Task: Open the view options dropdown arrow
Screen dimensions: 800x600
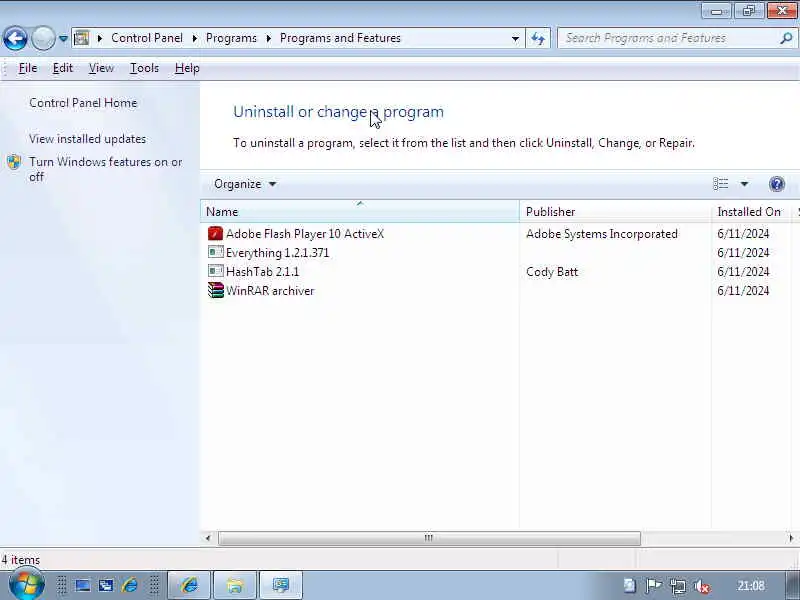Action: coord(744,184)
